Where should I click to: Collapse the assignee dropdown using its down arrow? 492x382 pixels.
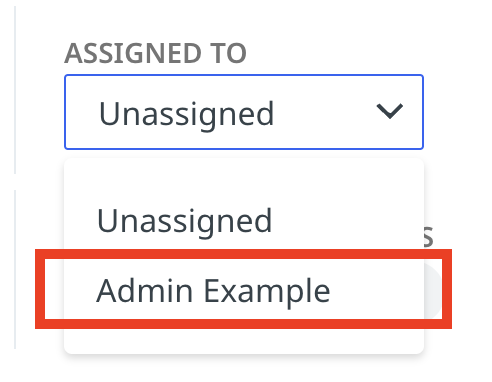(389, 111)
